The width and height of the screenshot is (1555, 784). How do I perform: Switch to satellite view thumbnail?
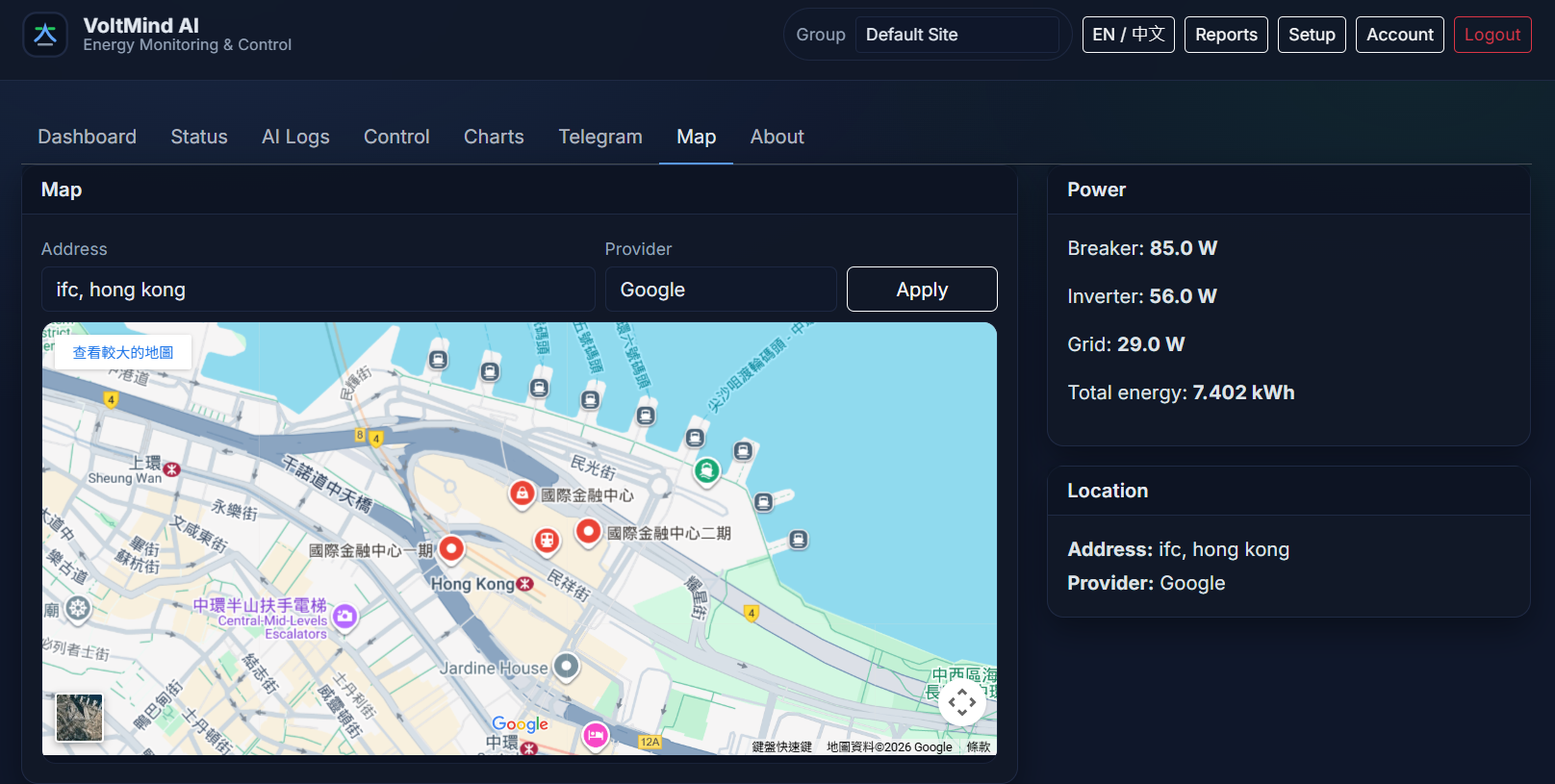[79, 718]
